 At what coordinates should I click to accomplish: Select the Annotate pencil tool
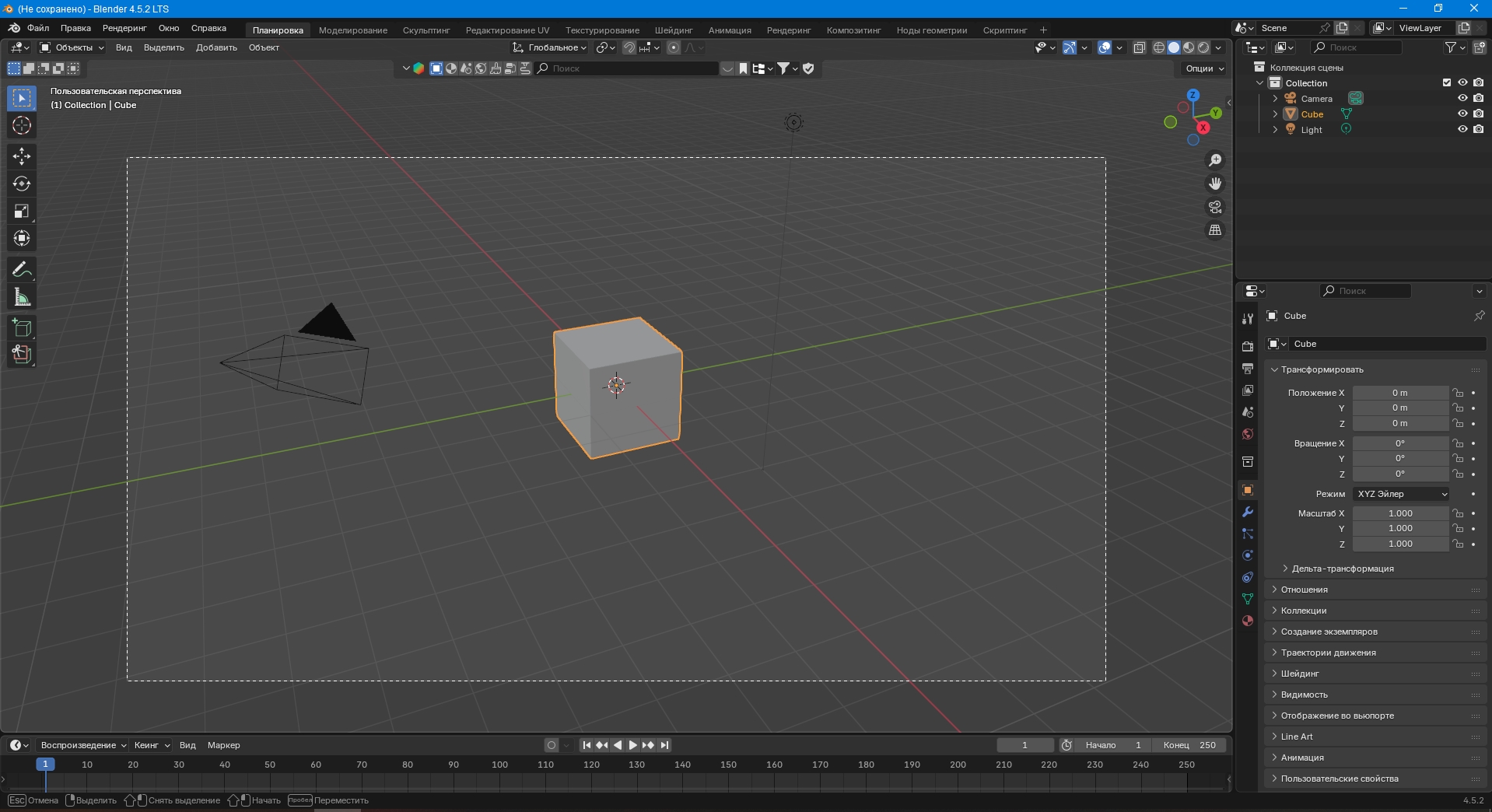click(22, 270)
